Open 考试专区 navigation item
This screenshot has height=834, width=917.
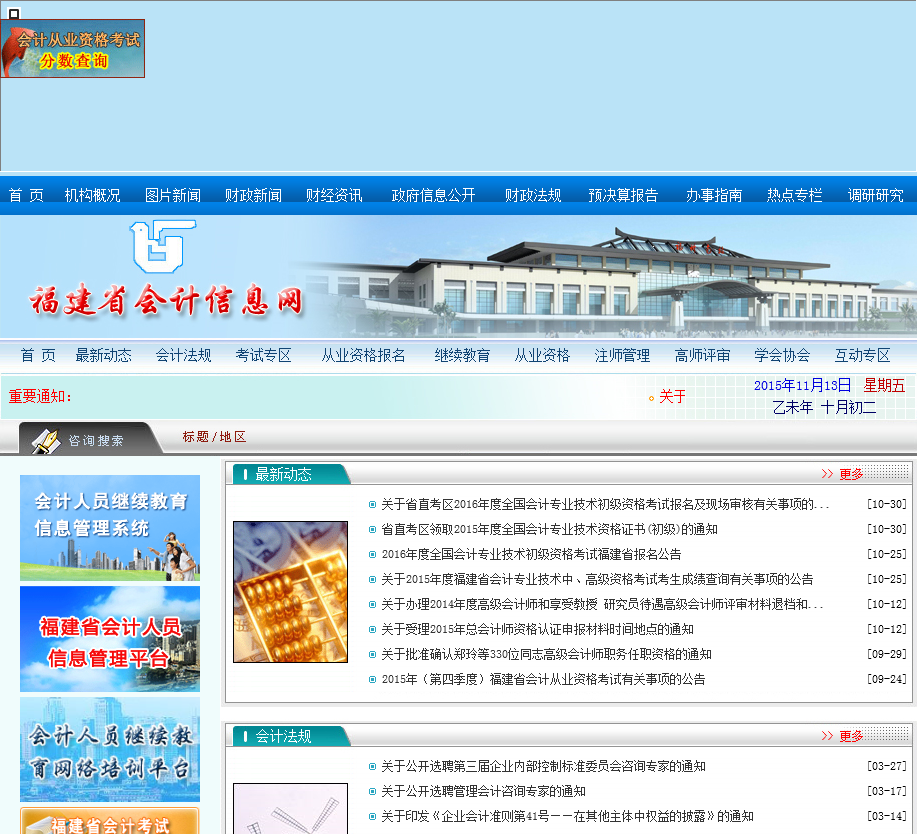[263, 356]
